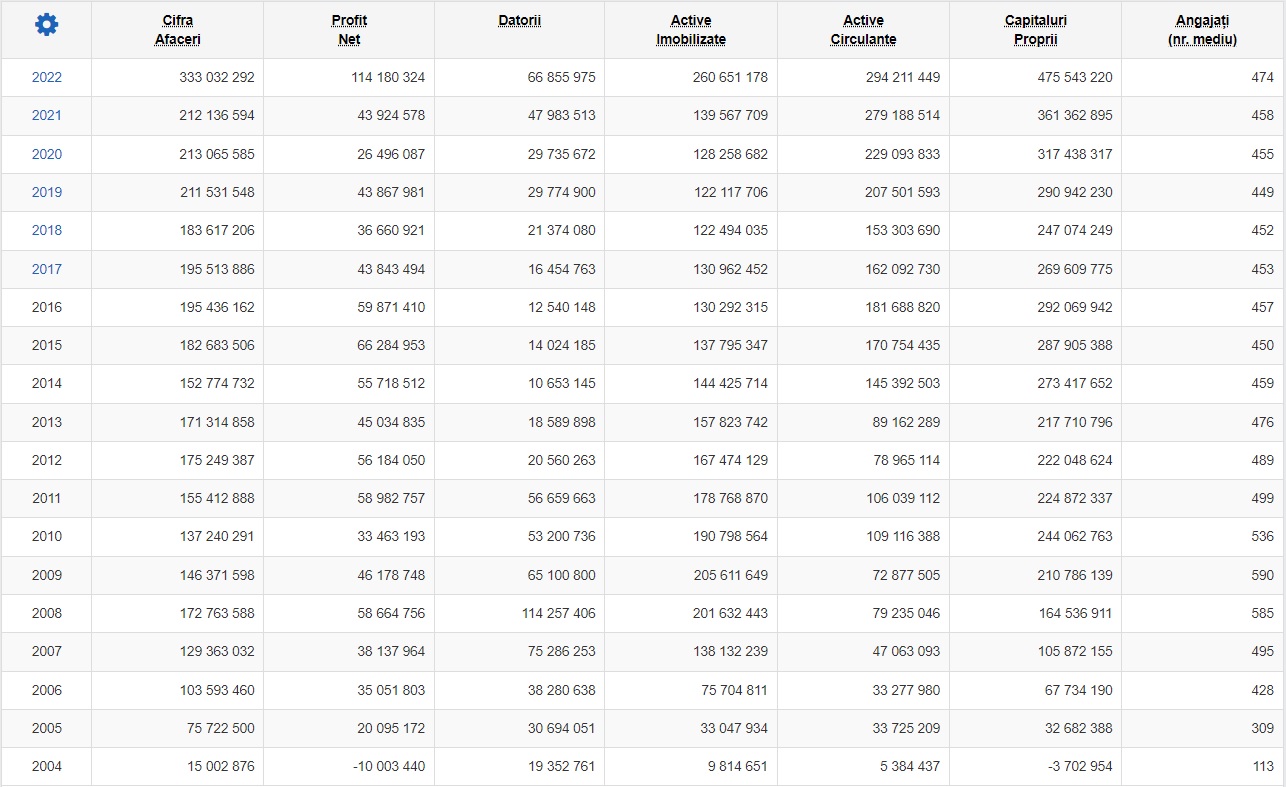
Task: Click the Angajați (nr. mediu) header
Action: click(1202, 30)
